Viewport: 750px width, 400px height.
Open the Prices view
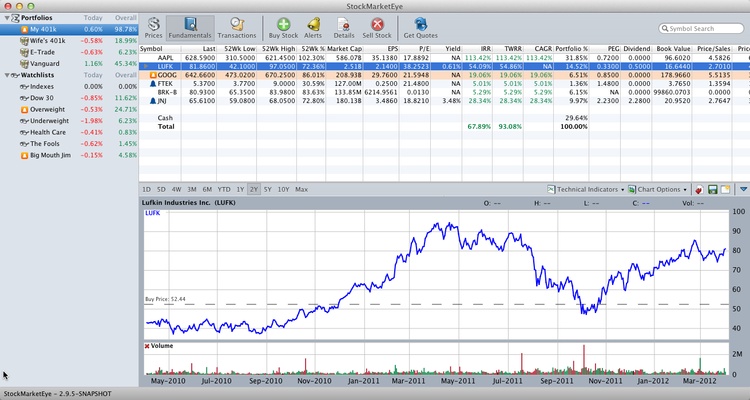154,28
